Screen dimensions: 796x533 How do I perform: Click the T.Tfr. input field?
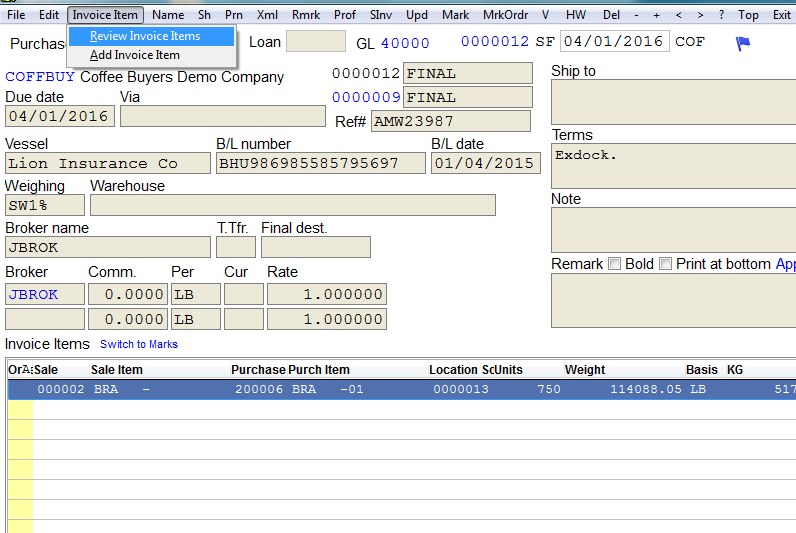pyautogui.click(x=236, y=247)
